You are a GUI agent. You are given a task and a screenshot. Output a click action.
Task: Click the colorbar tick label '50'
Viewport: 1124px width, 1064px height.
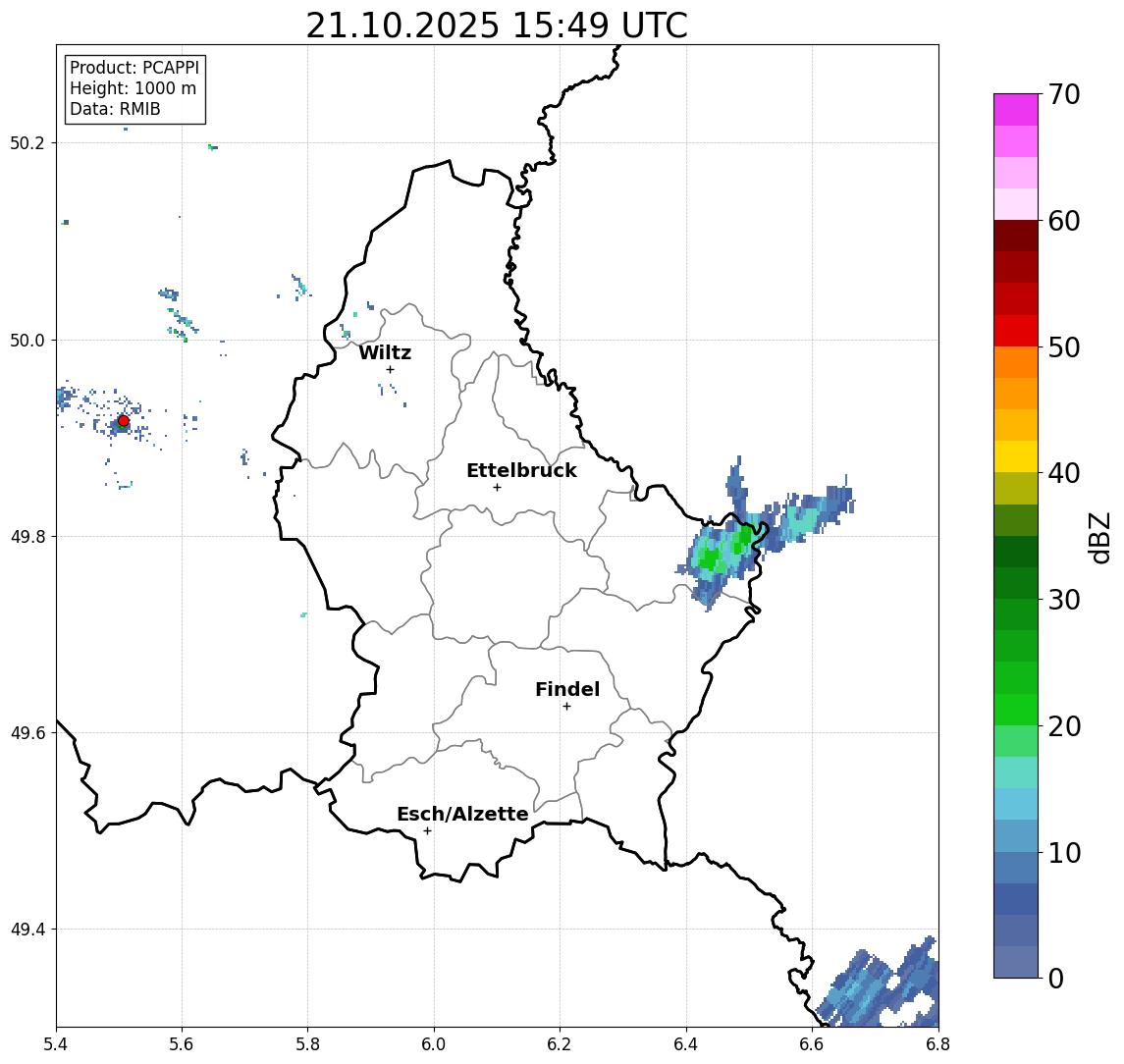pyautogui.click(x=1064, y=347)
